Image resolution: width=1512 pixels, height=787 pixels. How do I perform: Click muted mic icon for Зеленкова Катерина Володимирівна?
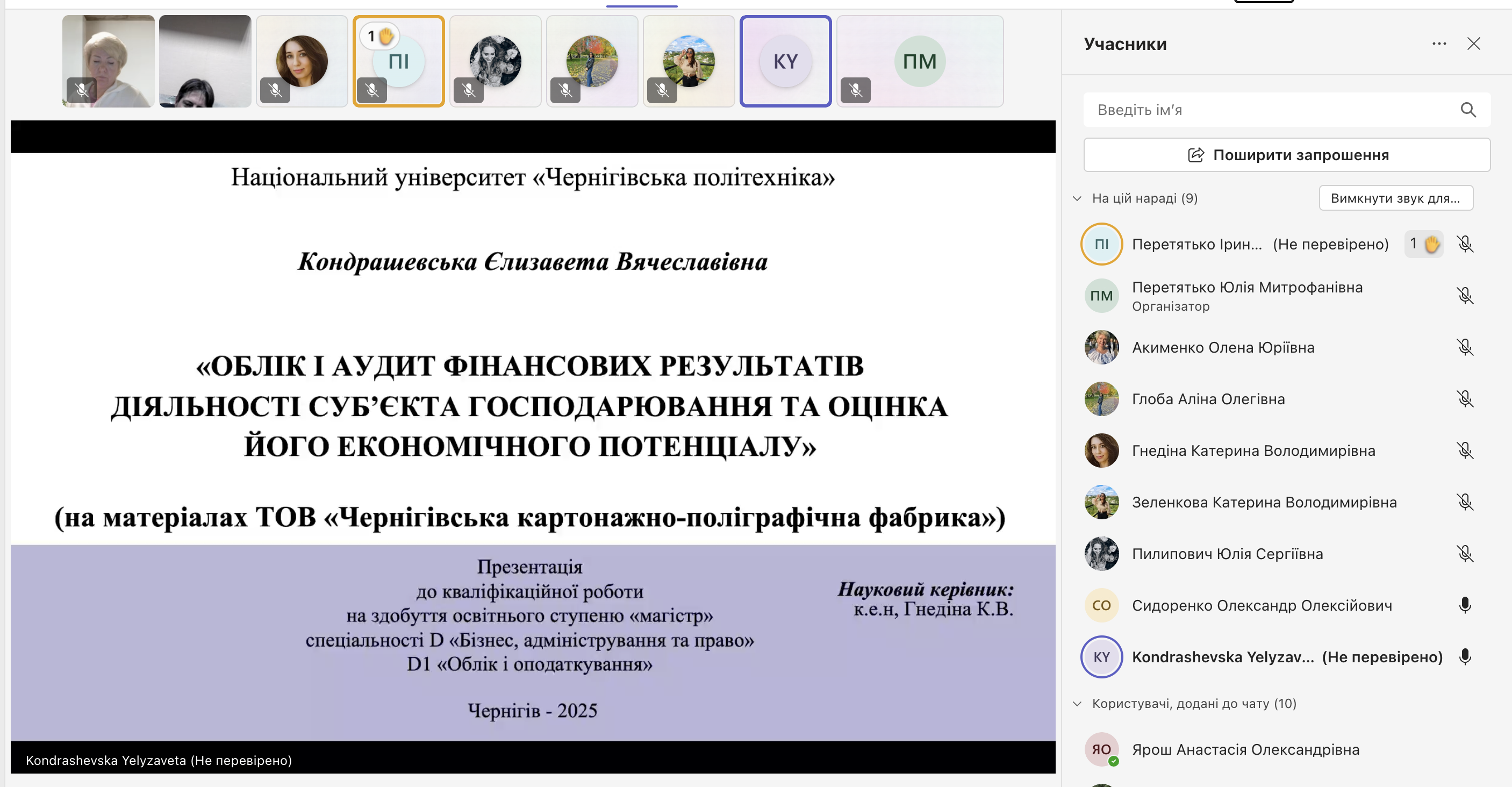1465,503
